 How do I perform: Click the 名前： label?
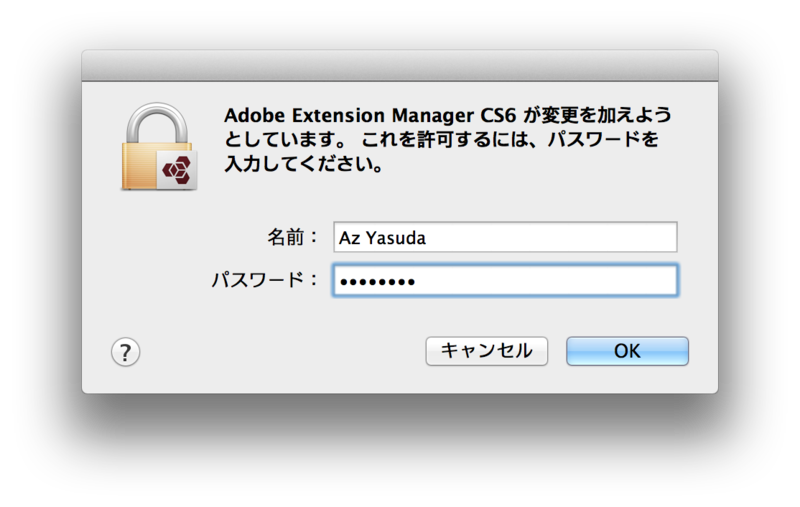(293, 237)
